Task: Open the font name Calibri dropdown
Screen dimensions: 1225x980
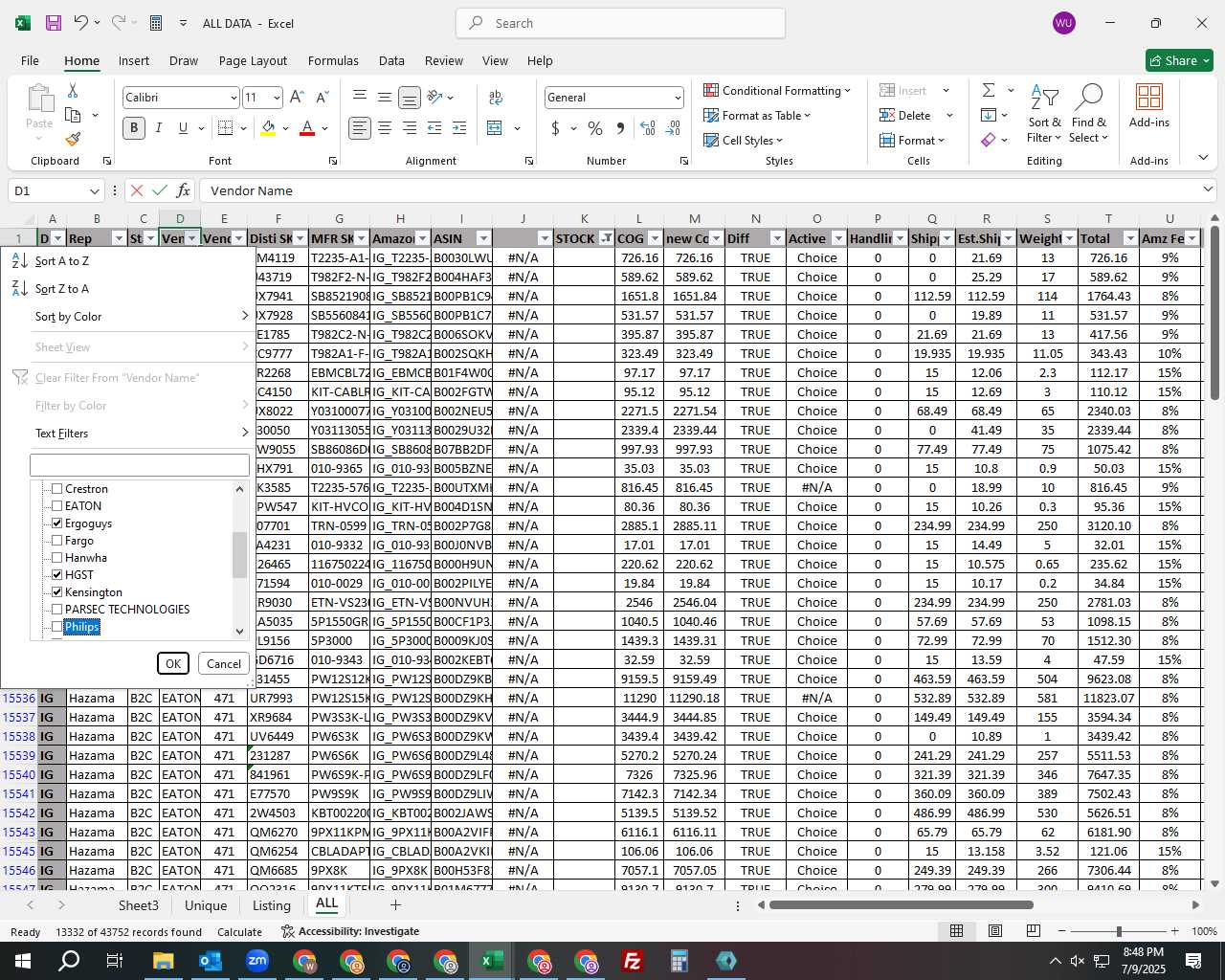Action: click(233, 98)
